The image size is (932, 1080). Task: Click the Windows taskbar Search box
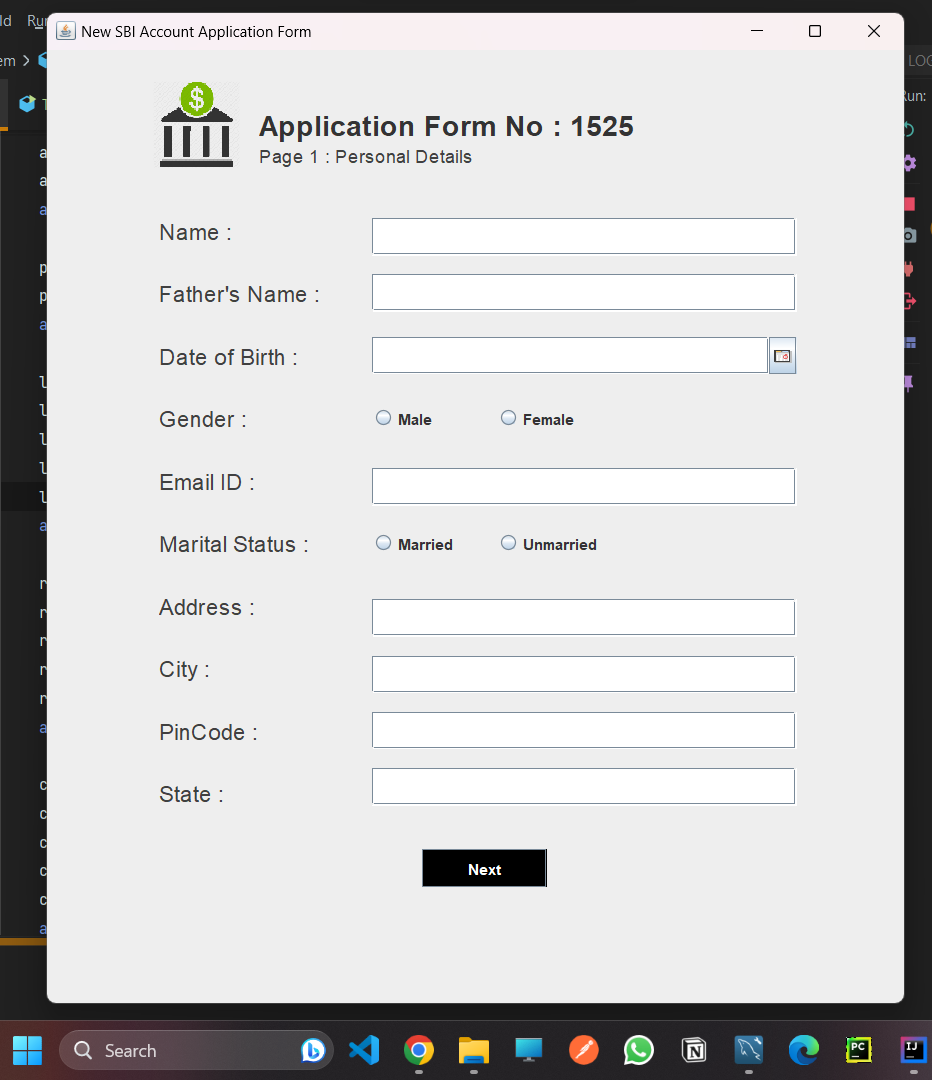196,1050
